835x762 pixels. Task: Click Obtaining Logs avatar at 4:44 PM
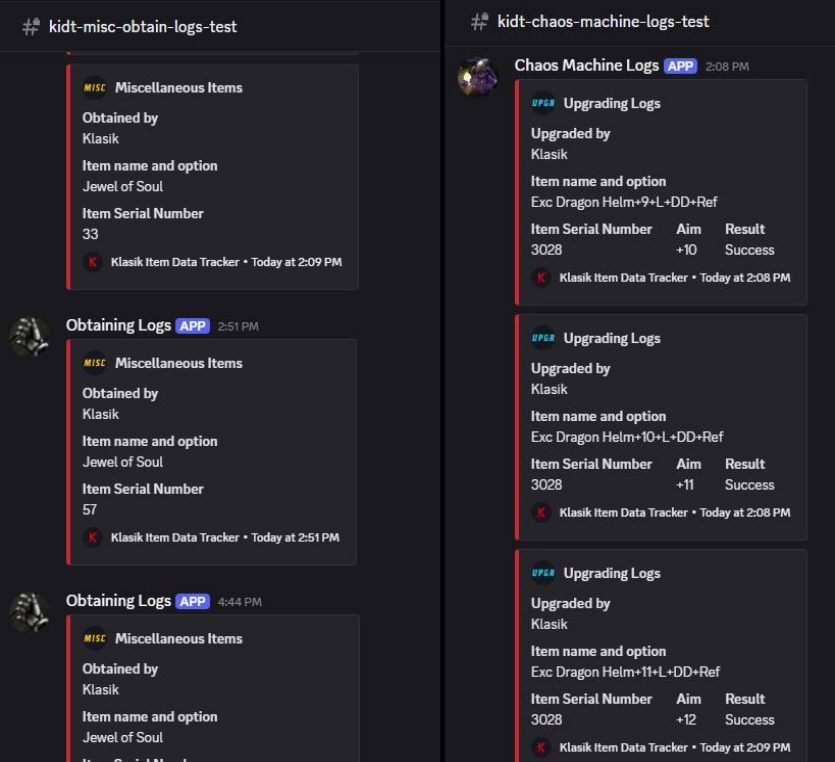click(29, 612)
